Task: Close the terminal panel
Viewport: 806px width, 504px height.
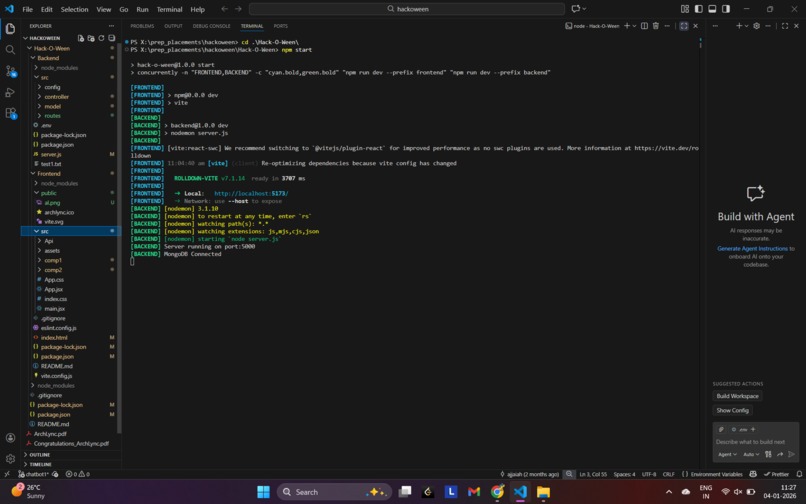Action: click(x=695, y=26)
